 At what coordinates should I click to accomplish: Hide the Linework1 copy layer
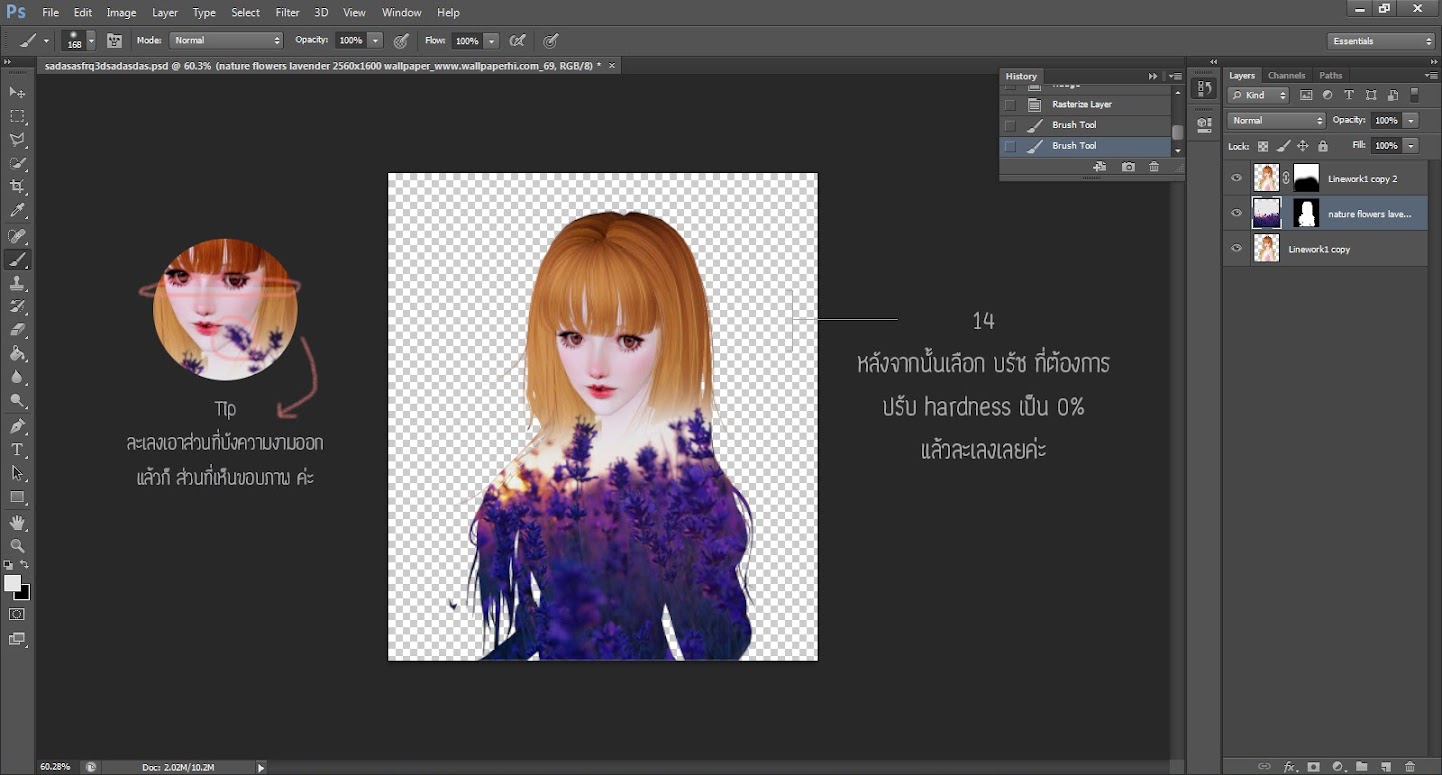pos(1237,248)
